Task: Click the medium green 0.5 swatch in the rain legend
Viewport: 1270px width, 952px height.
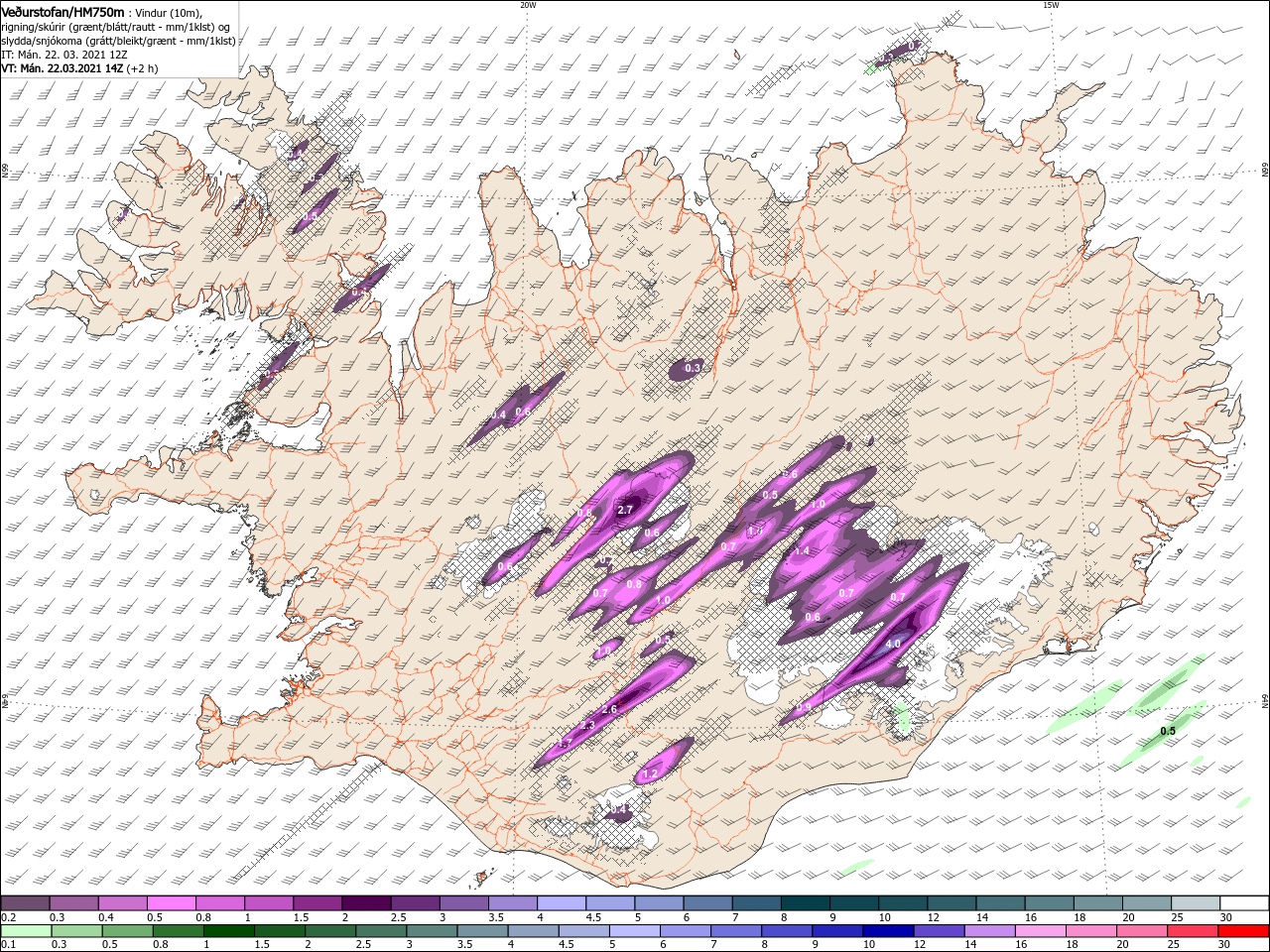Action: pos(129,931)
